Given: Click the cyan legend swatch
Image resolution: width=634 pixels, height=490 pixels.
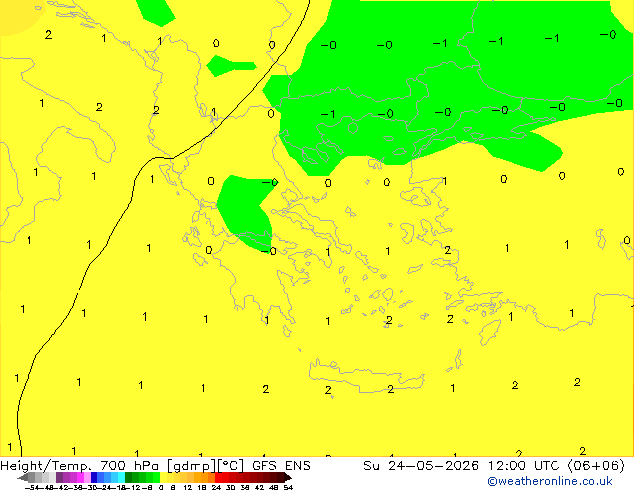Looking at the screenshot, I should click(x=121, y=477).
